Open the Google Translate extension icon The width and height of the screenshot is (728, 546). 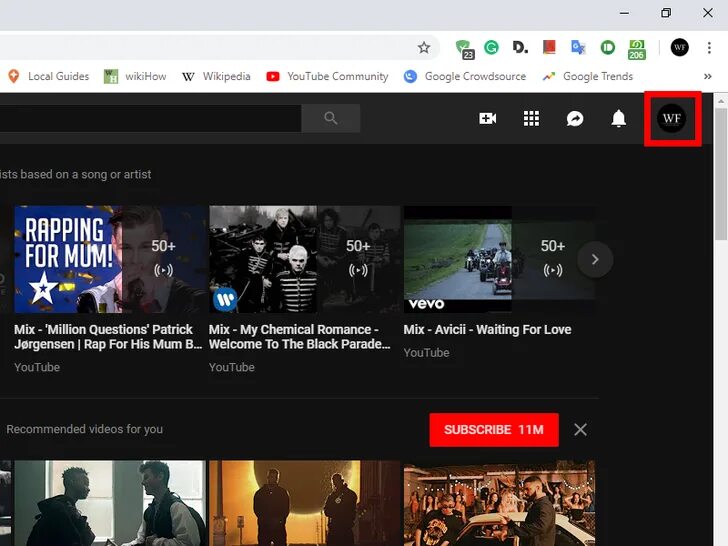click(578, 47)
